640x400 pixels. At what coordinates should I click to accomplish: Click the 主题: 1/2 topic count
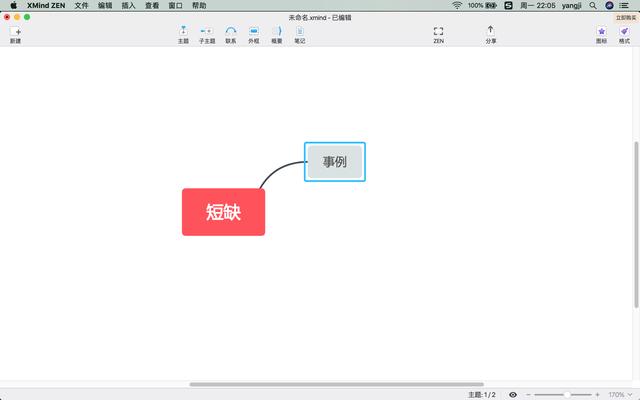482,394
